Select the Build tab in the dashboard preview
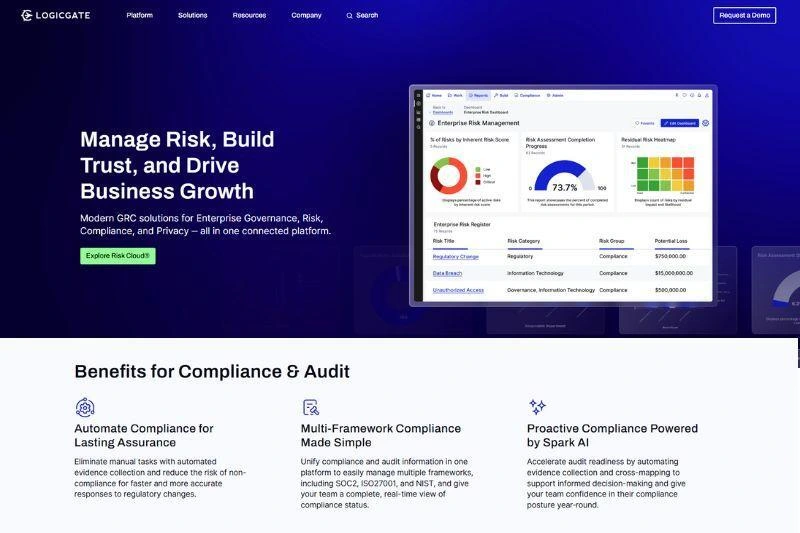Viewport: 800px width, 533px height. (x=501, y=95)
